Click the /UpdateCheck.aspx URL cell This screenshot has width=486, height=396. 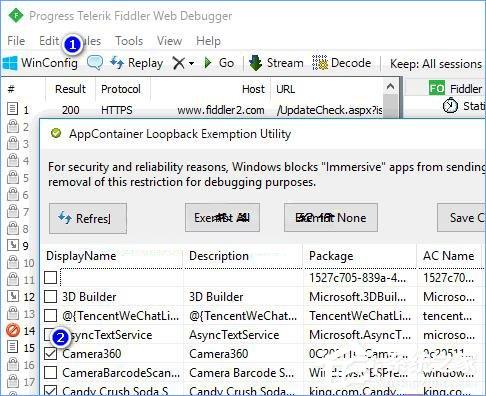pyautogui.click(x=329, y=110)
